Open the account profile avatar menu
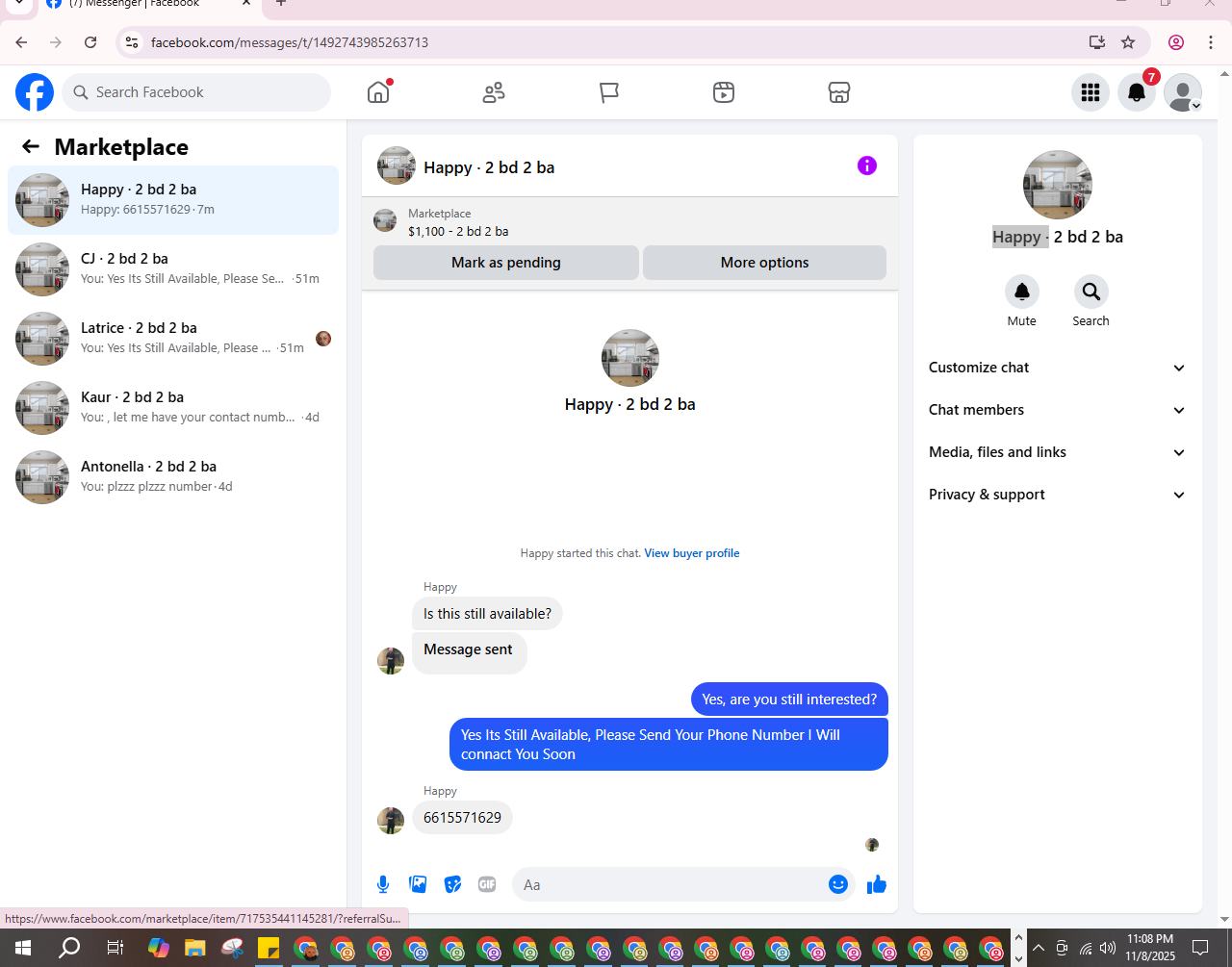 pos(1183,92)
